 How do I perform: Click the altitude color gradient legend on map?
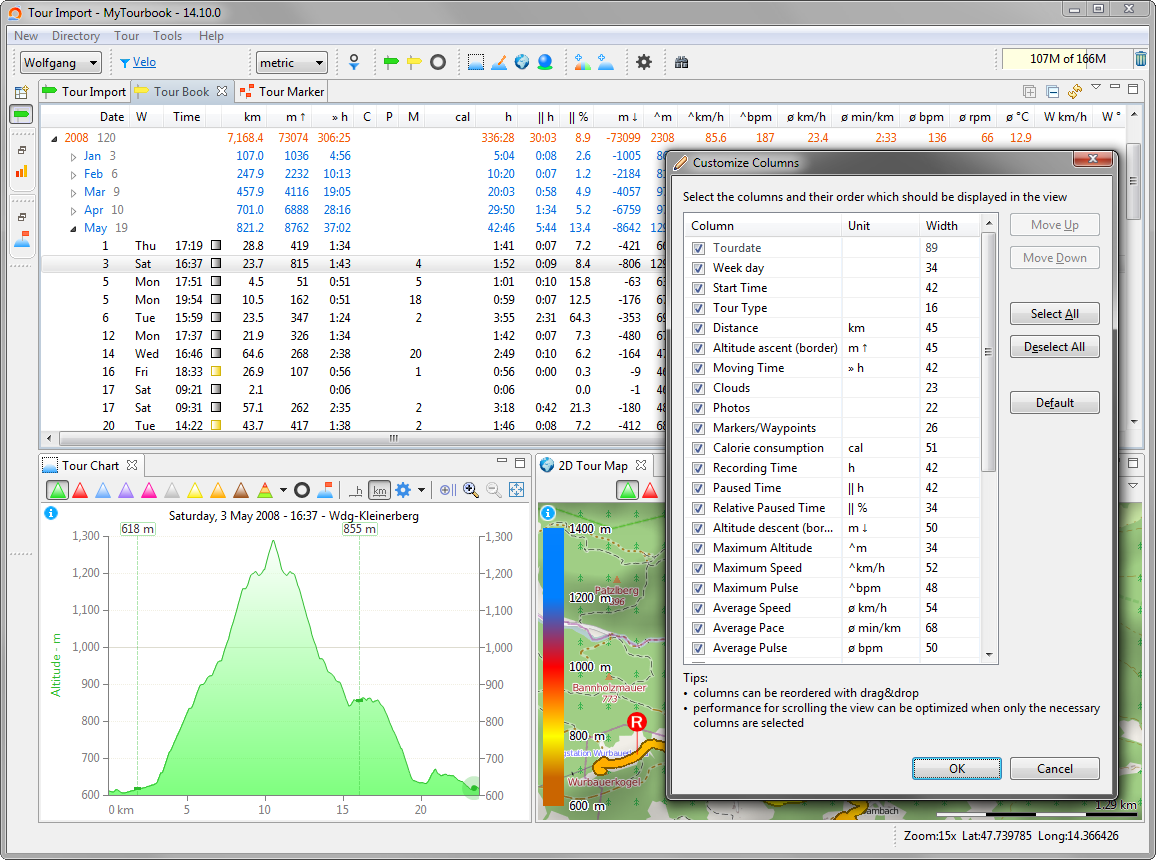pos(553,667)
